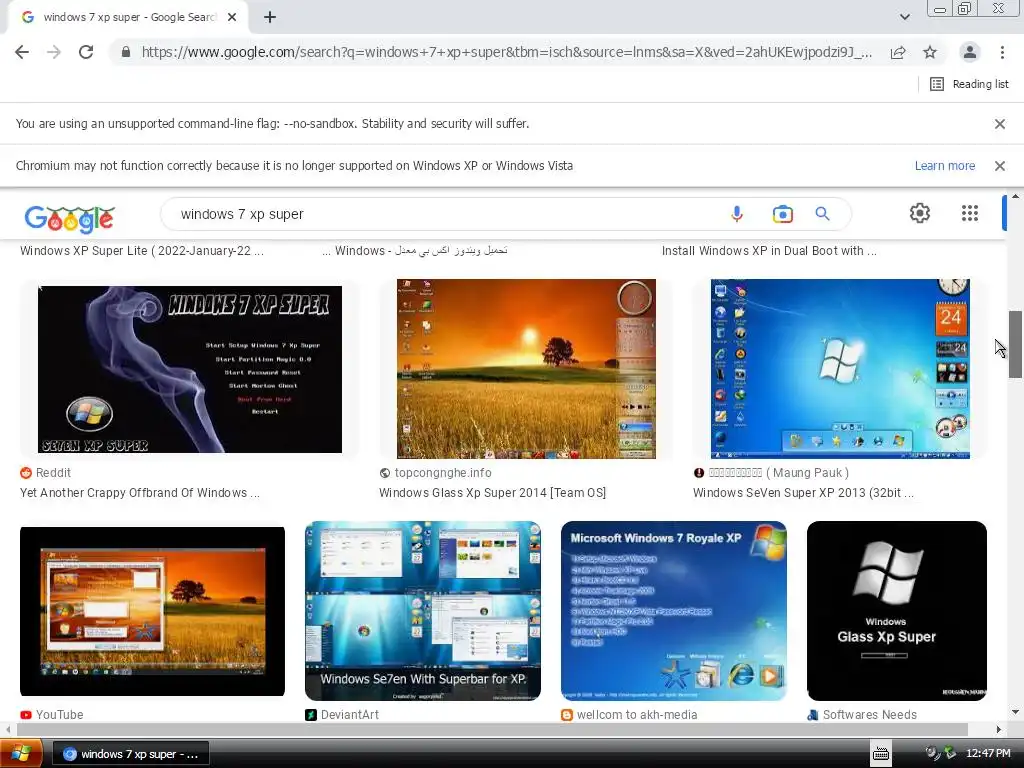The height and width of the screenshot is (768, 1024).
Task: Start voice search with microphone
Action: (737, 214)
